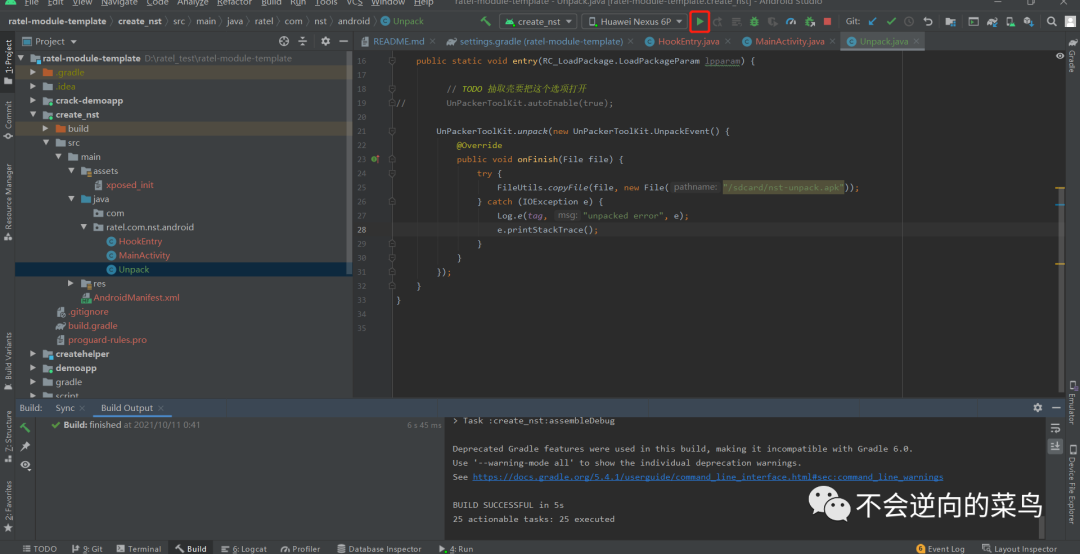This screenshot has width=1080, height=554.
Task: Open AVD Manager device icon
Action: pyautogui.click(x=1011, y=22)
